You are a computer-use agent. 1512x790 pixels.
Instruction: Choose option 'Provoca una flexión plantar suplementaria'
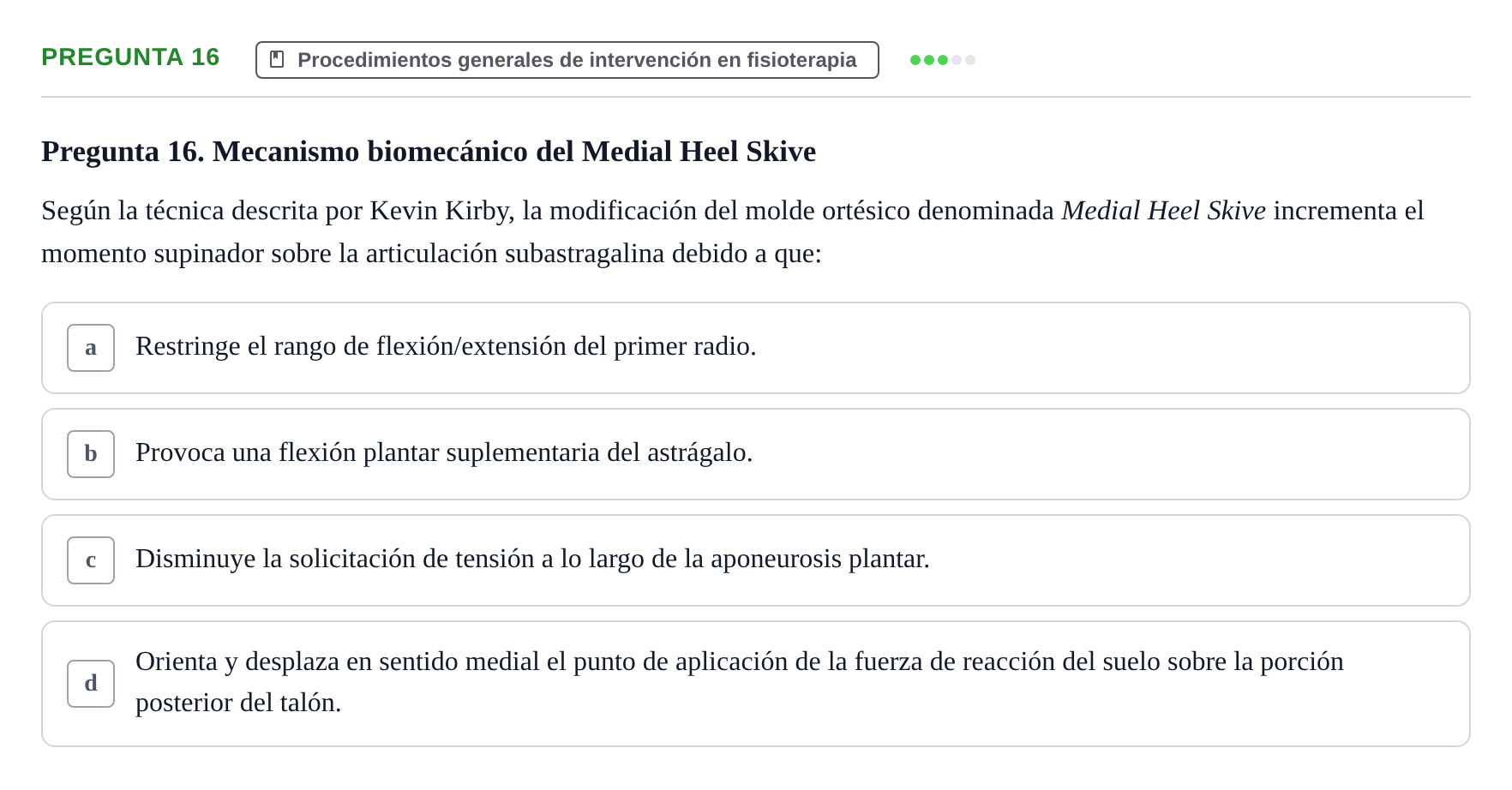click(x=756, y=454)
